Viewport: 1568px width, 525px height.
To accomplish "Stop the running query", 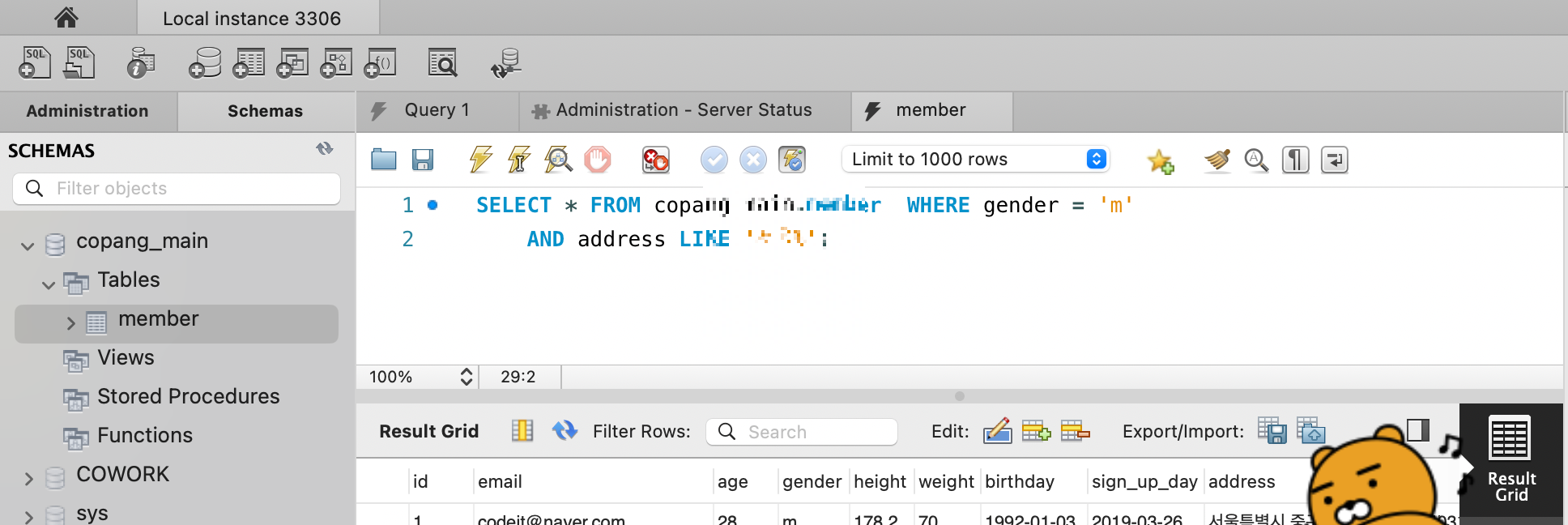I will point(598,160).
